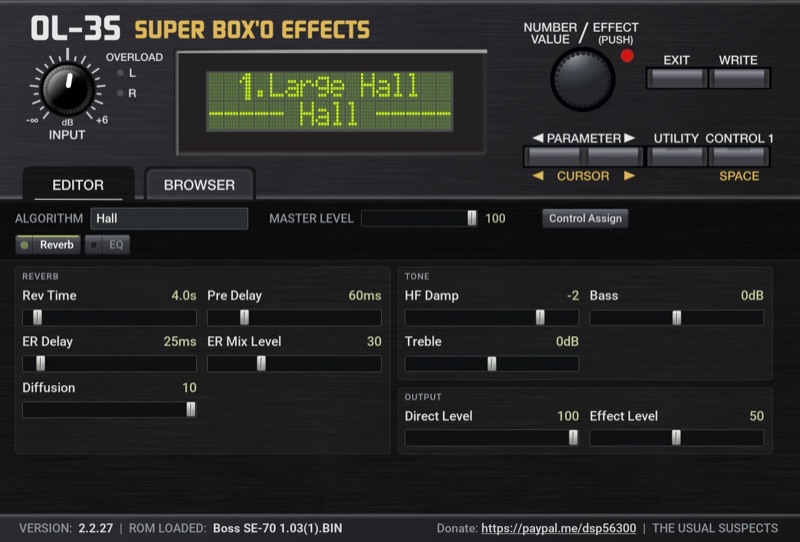This screenshot has height=542, width=800.
Task: Click the Direct Level slider
Action: [491, 438]
